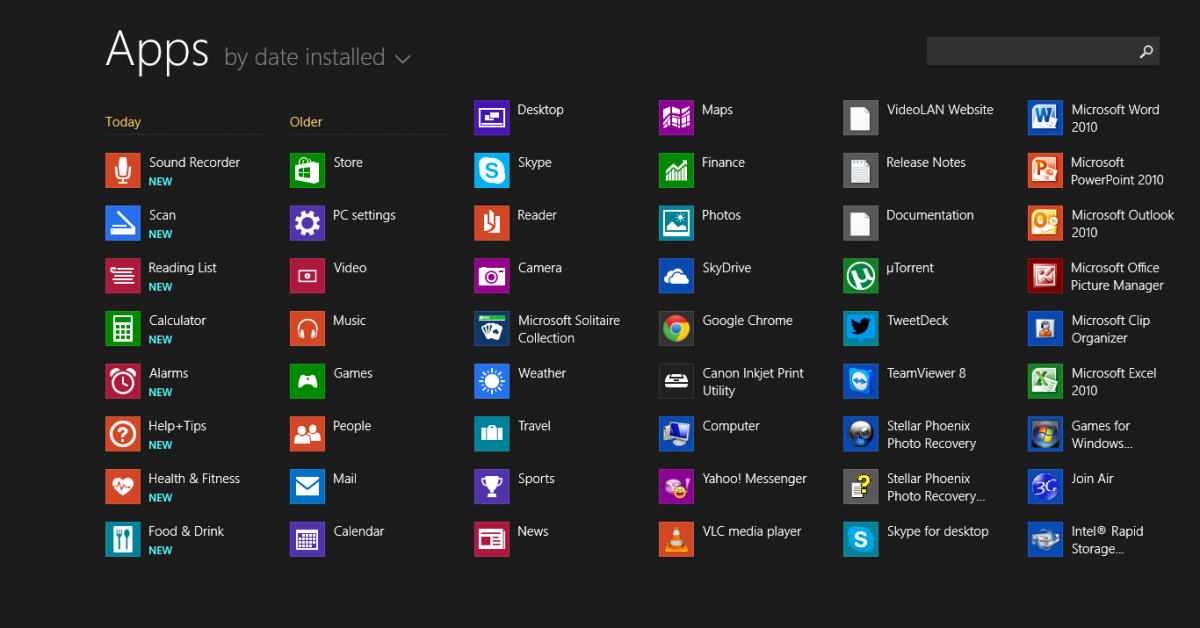Open VLC media player cone icon
Viewport: 1200px width, 628px height.
(676, 539)
